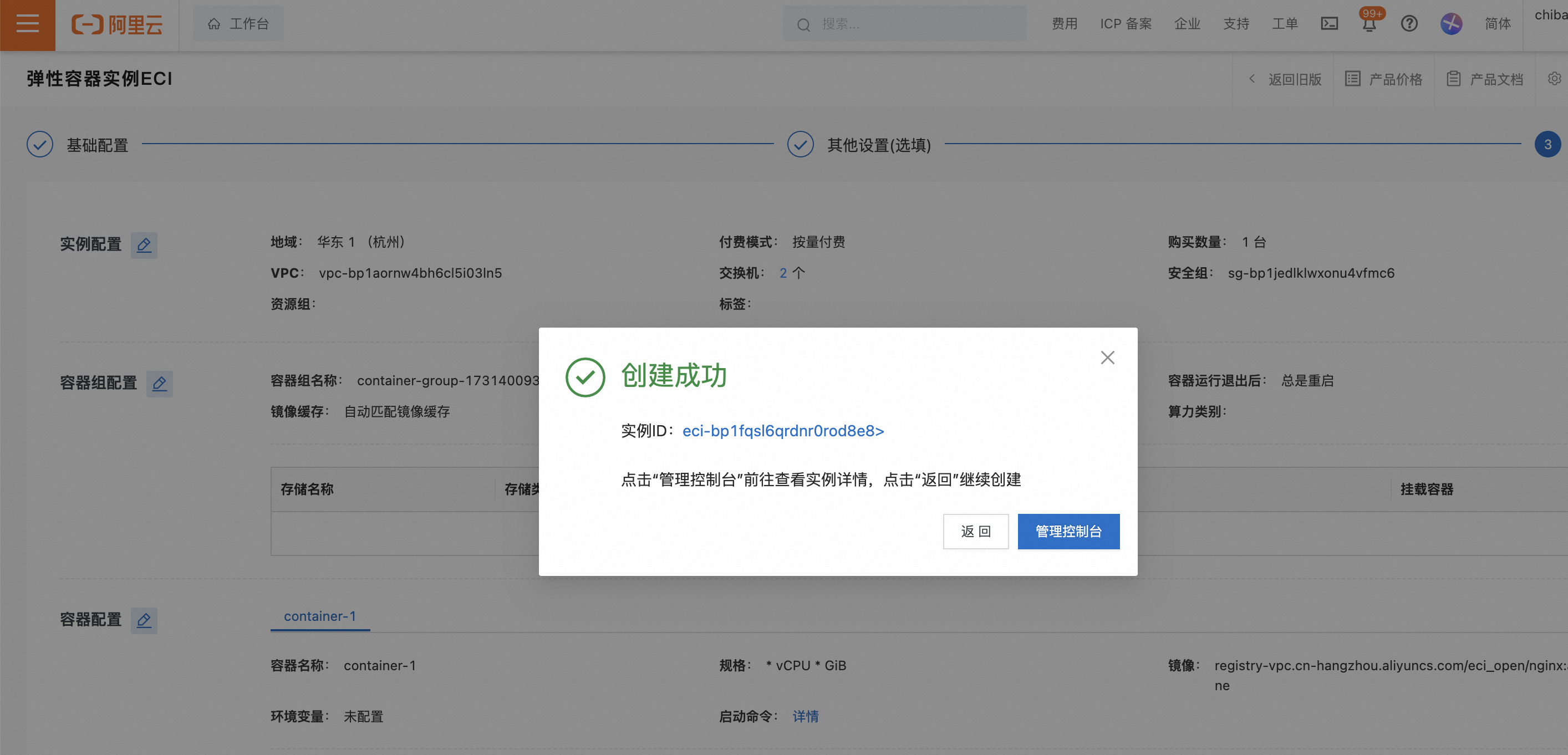Close the 创建成功 dialog
The image size is (1568, 755).
click(1107, 358)
